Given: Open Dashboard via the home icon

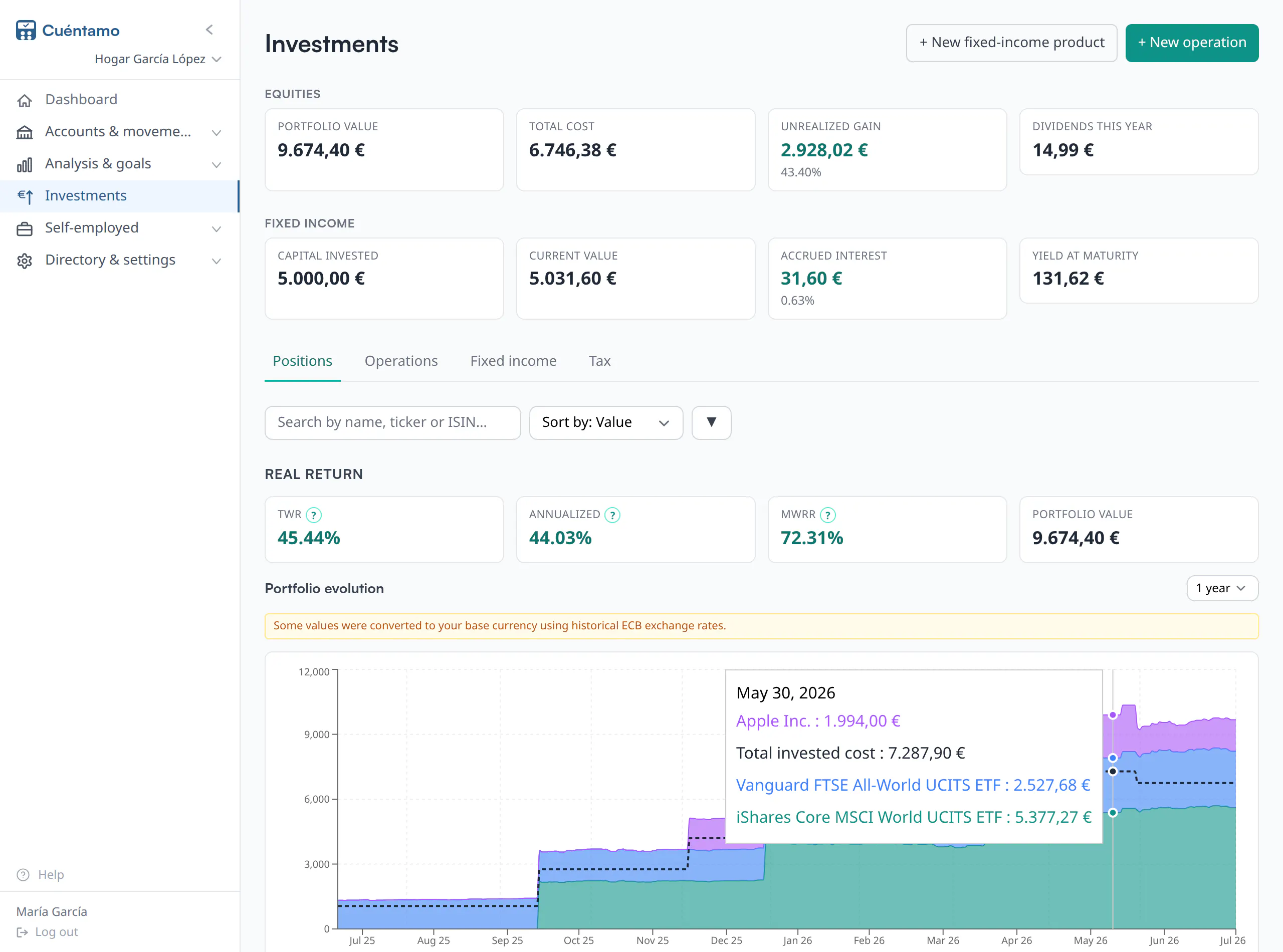Looking at the screenshot, I should coord(24,100).
